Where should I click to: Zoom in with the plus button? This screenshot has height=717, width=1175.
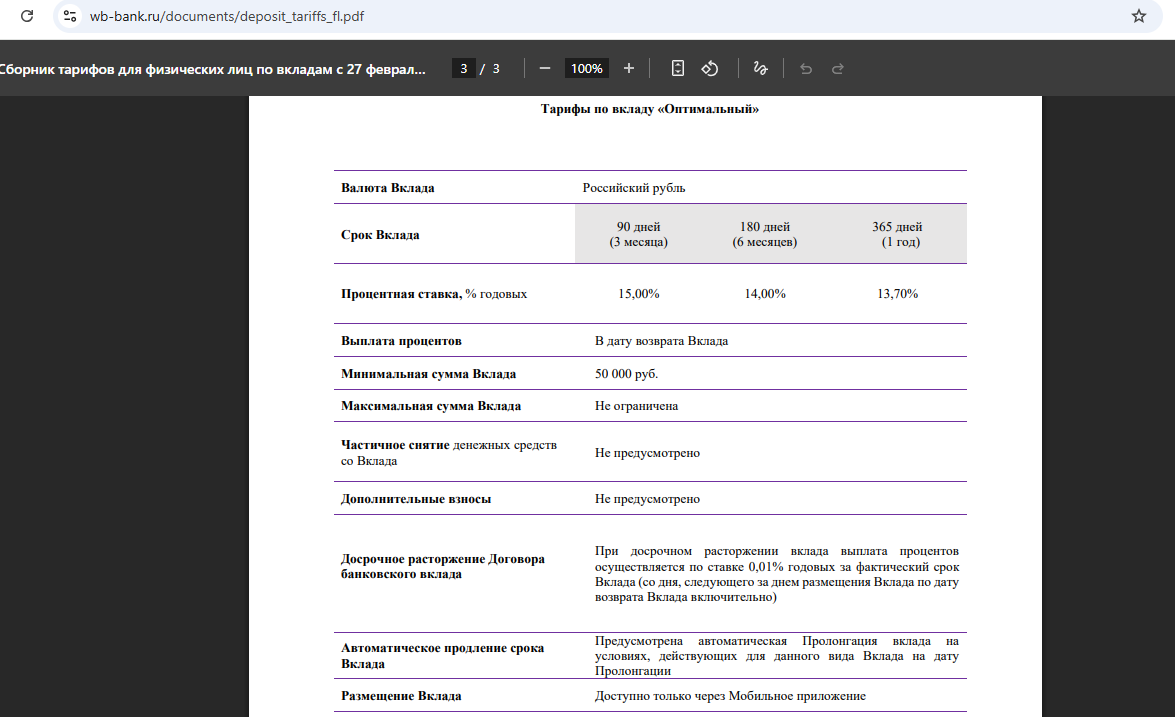click(629, 68)
